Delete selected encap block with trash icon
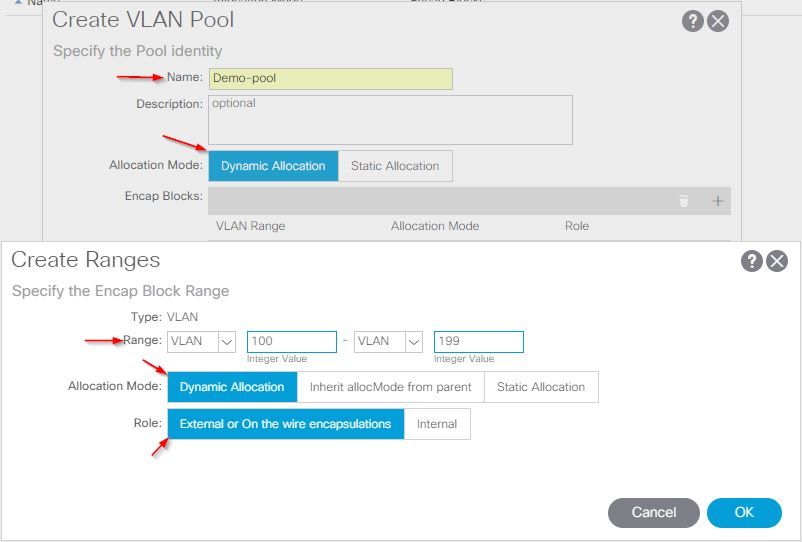This screenshot has width=802, height=542. tap(684, 201)
